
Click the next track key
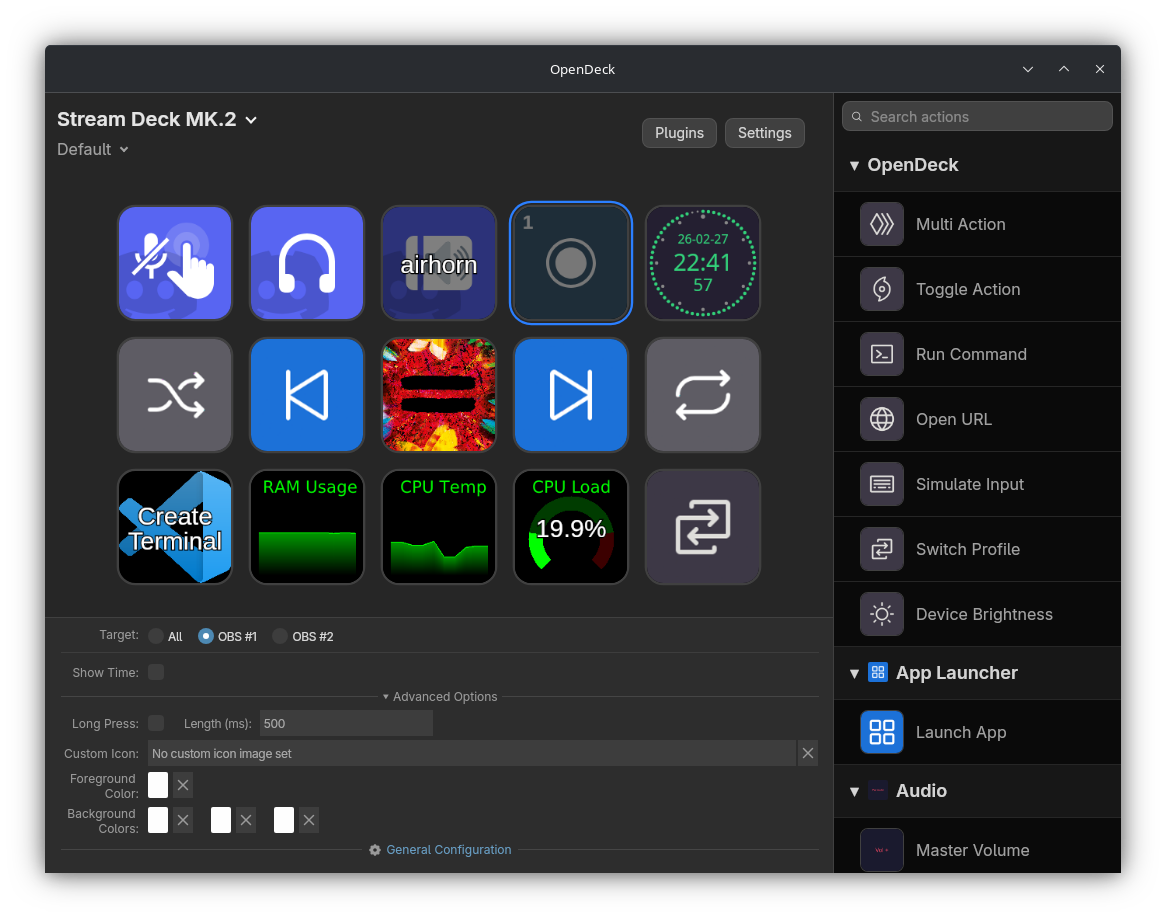pos(571,395)
